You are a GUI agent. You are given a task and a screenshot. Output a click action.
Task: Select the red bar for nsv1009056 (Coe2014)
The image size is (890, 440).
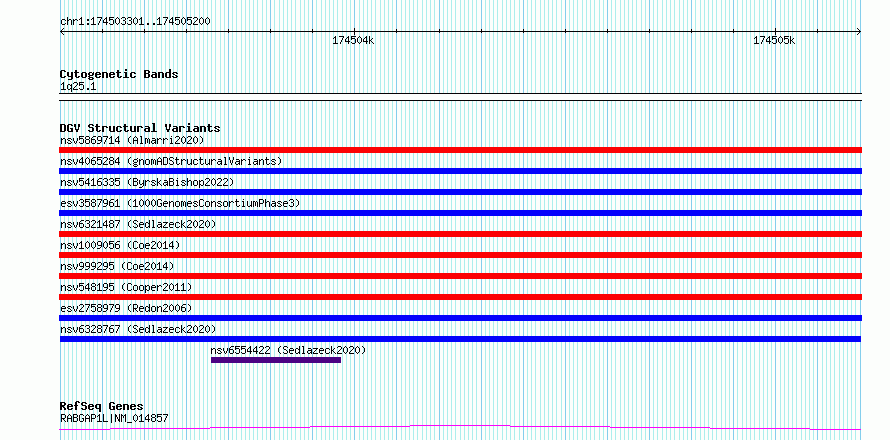coord(460,255)
